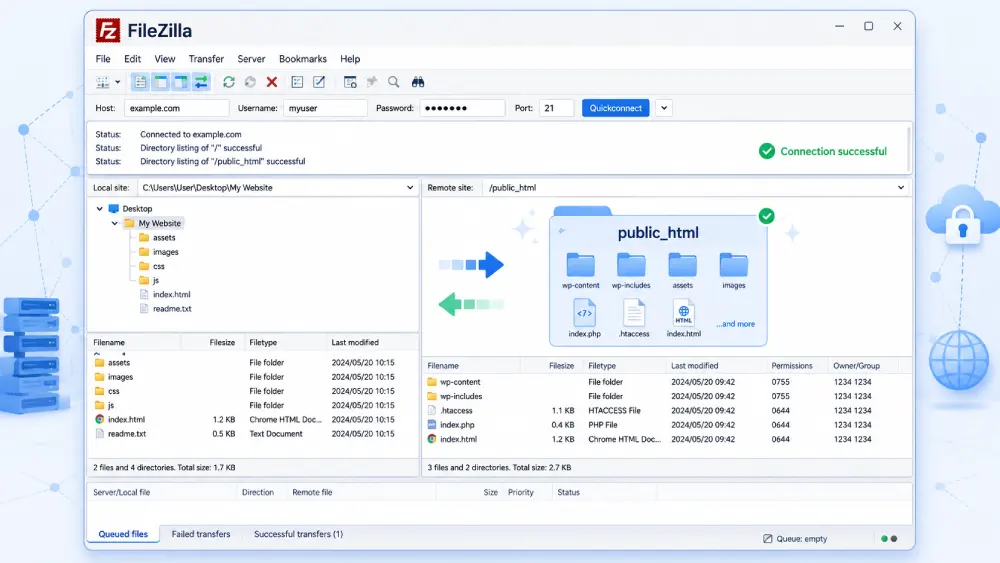Switch to the Failed transfers tab
The width and height of the screenshot is (1000, 563).
point(201,534)
